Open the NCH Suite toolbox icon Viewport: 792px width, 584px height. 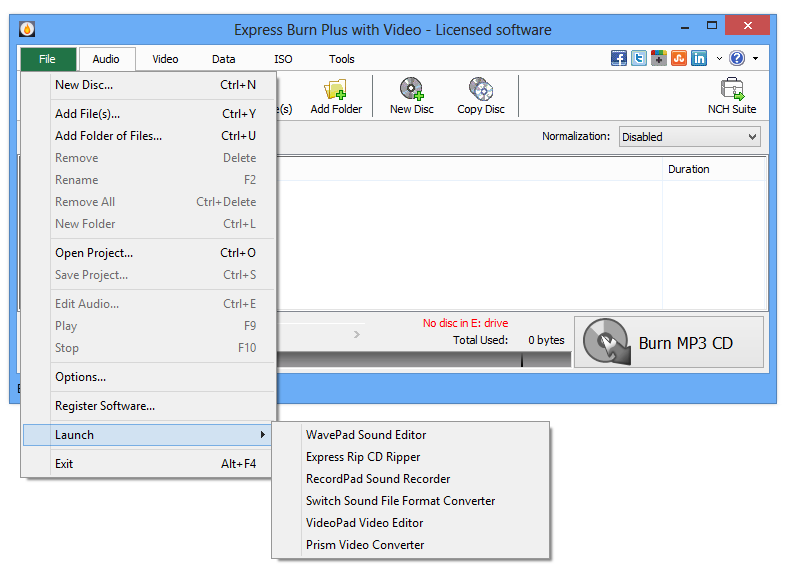coord(732,96)
